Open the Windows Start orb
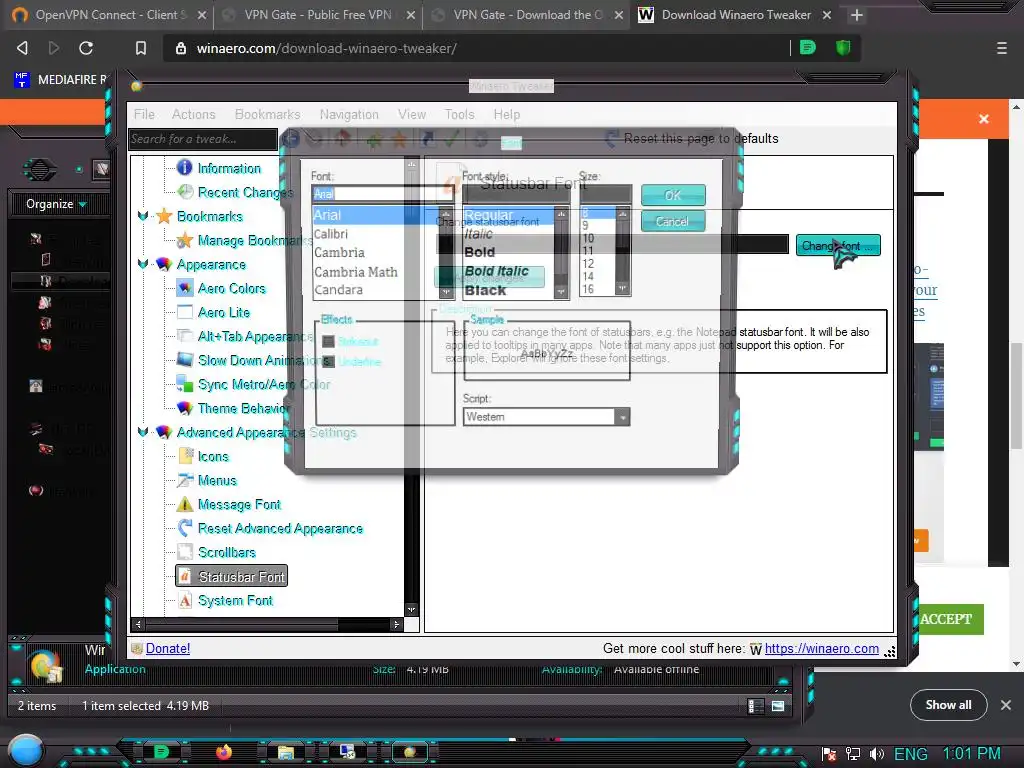 (x=26, y=751)
